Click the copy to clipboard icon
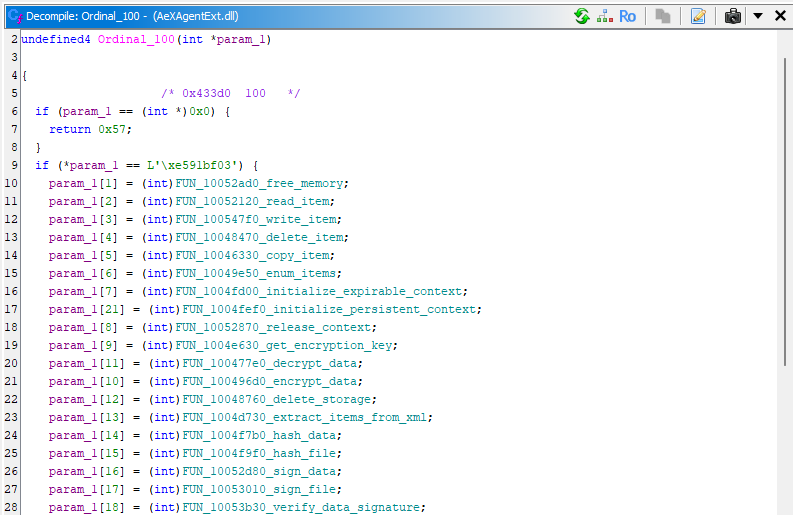793x515 pixels. 663,16
